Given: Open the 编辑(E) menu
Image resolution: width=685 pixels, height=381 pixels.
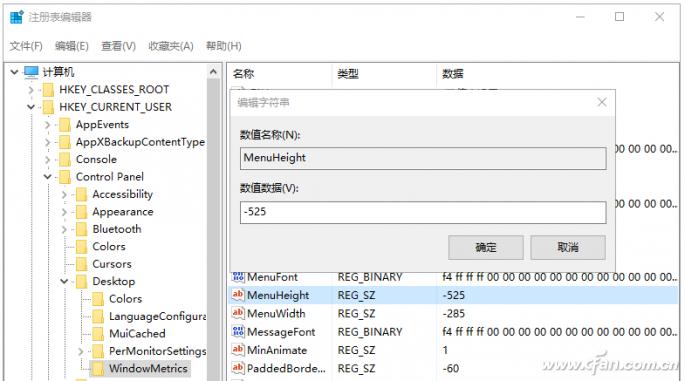Looking at the screenshot, I should coord(72,46).
